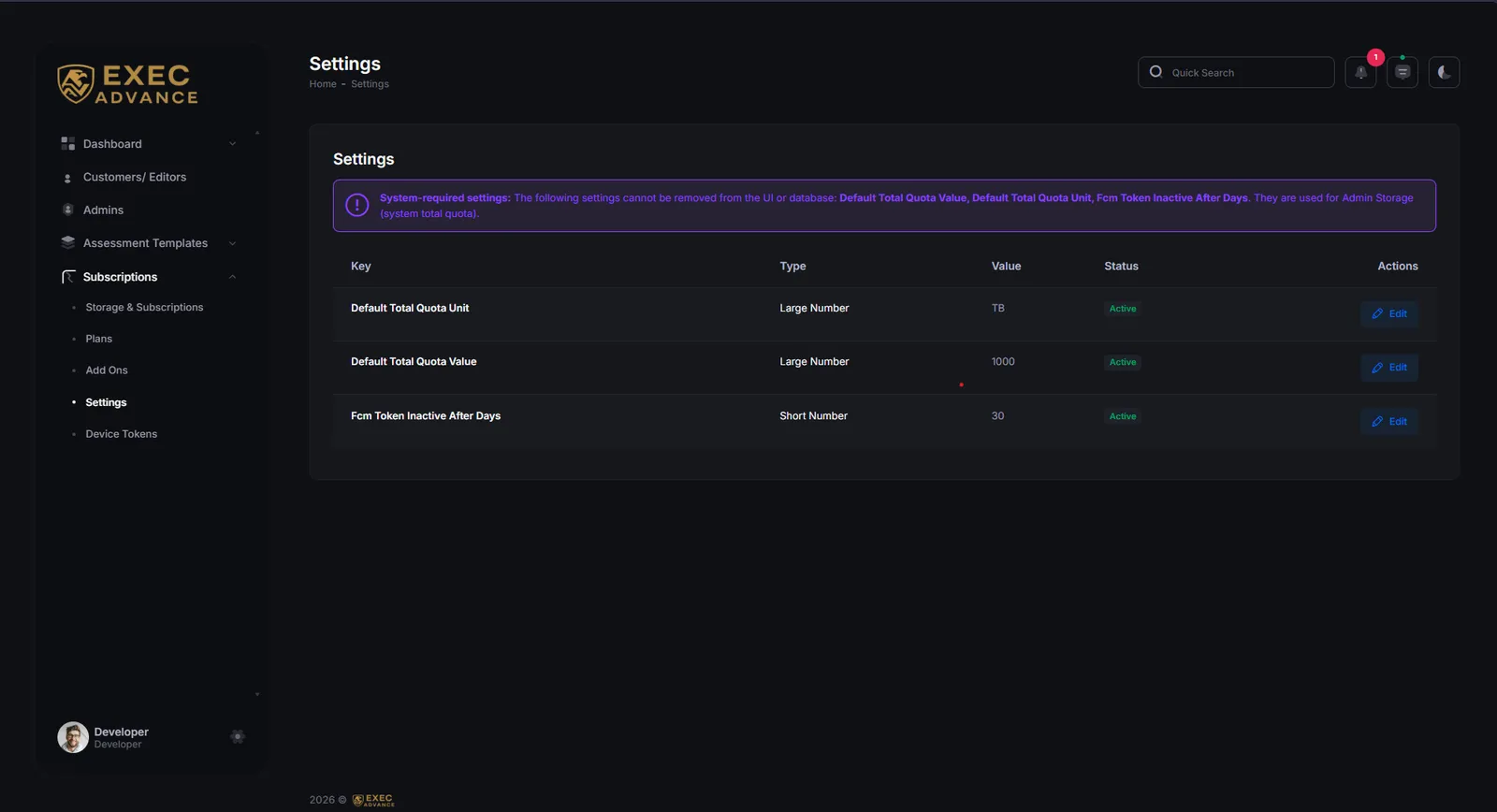Image resolution: width=1497 pixels, height=812 pixels.
Task: Click the Assessment Templates layers icon
Action: click(x=67, y=242)
